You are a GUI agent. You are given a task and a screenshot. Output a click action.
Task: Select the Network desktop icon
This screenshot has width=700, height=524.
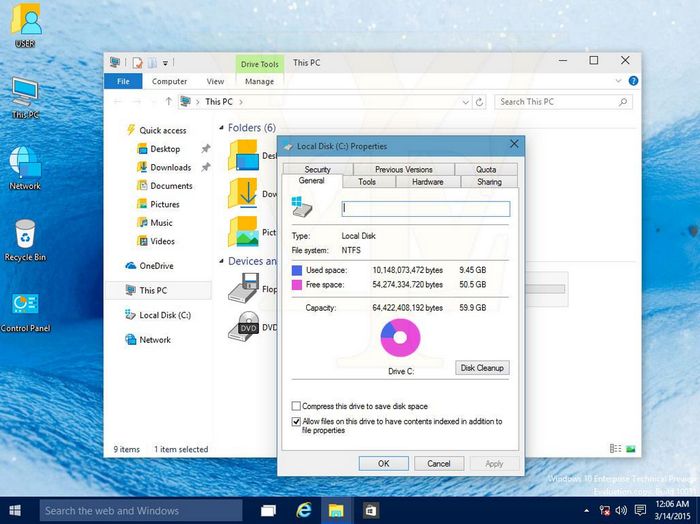pos(25,164)
